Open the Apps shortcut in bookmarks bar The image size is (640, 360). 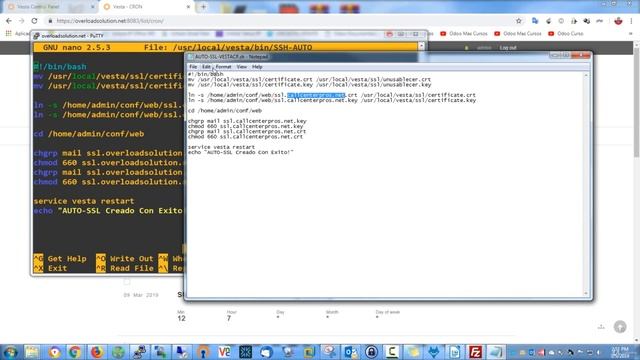[x=9, y=33]
